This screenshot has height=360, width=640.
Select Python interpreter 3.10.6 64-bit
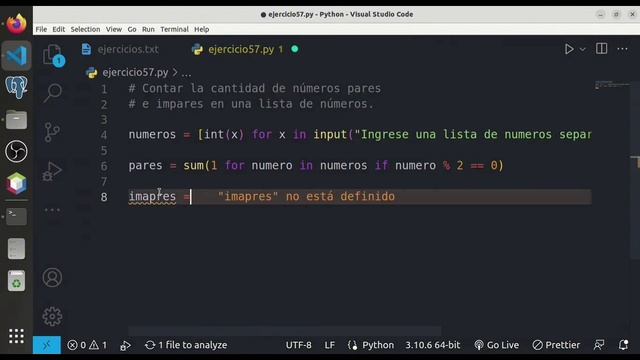coord(432,345)
